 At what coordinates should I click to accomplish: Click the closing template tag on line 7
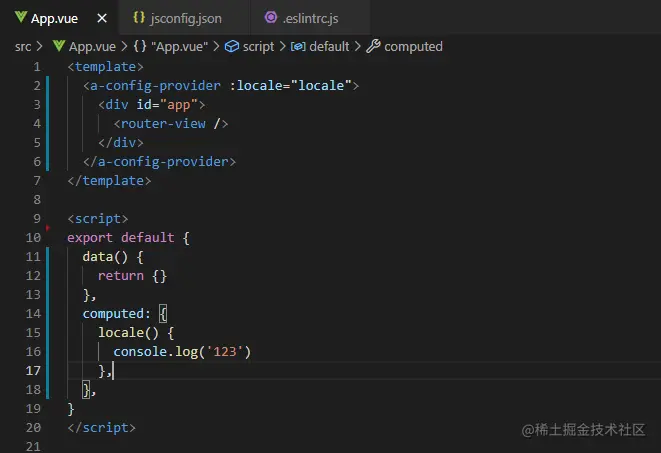(x=109, y=181)
